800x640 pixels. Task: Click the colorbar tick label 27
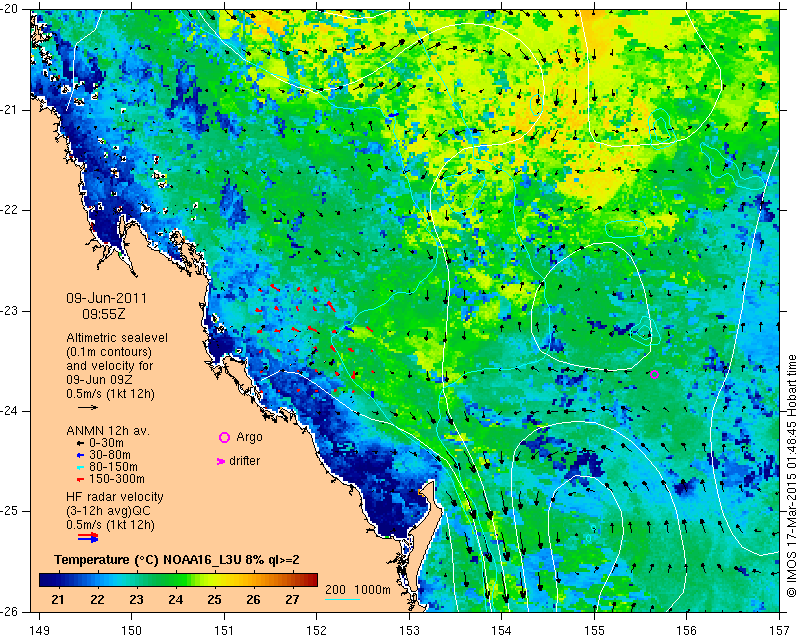click(x=292, y=600)
